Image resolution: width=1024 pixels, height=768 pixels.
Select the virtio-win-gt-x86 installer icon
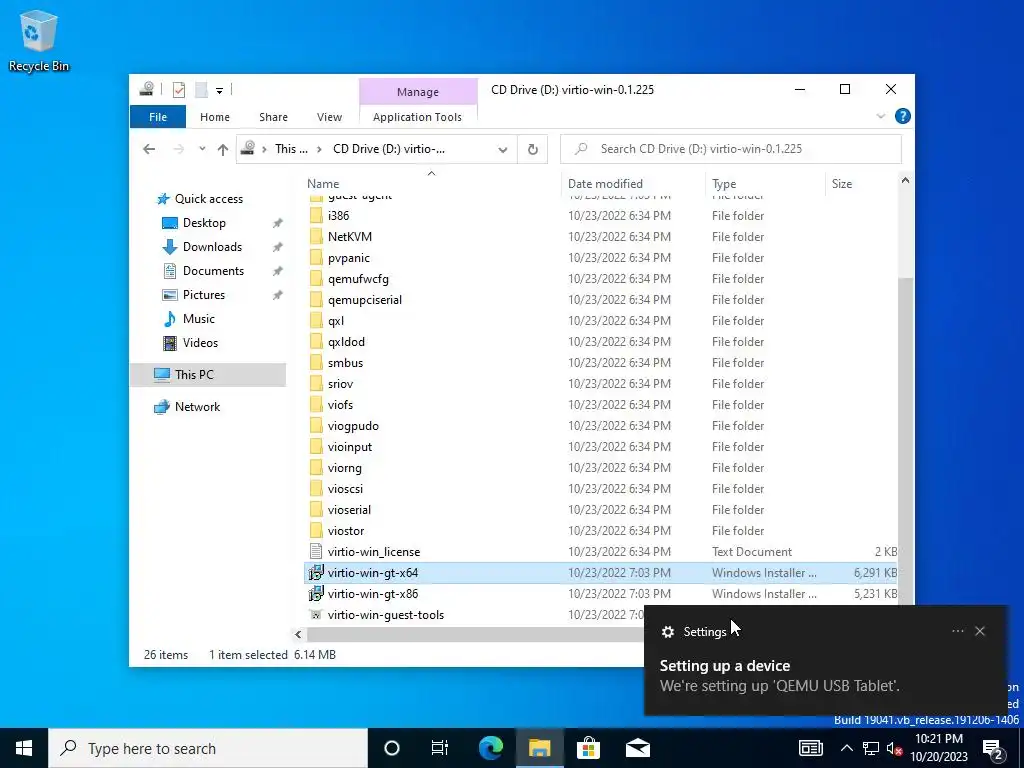click(x=316, y=594)
